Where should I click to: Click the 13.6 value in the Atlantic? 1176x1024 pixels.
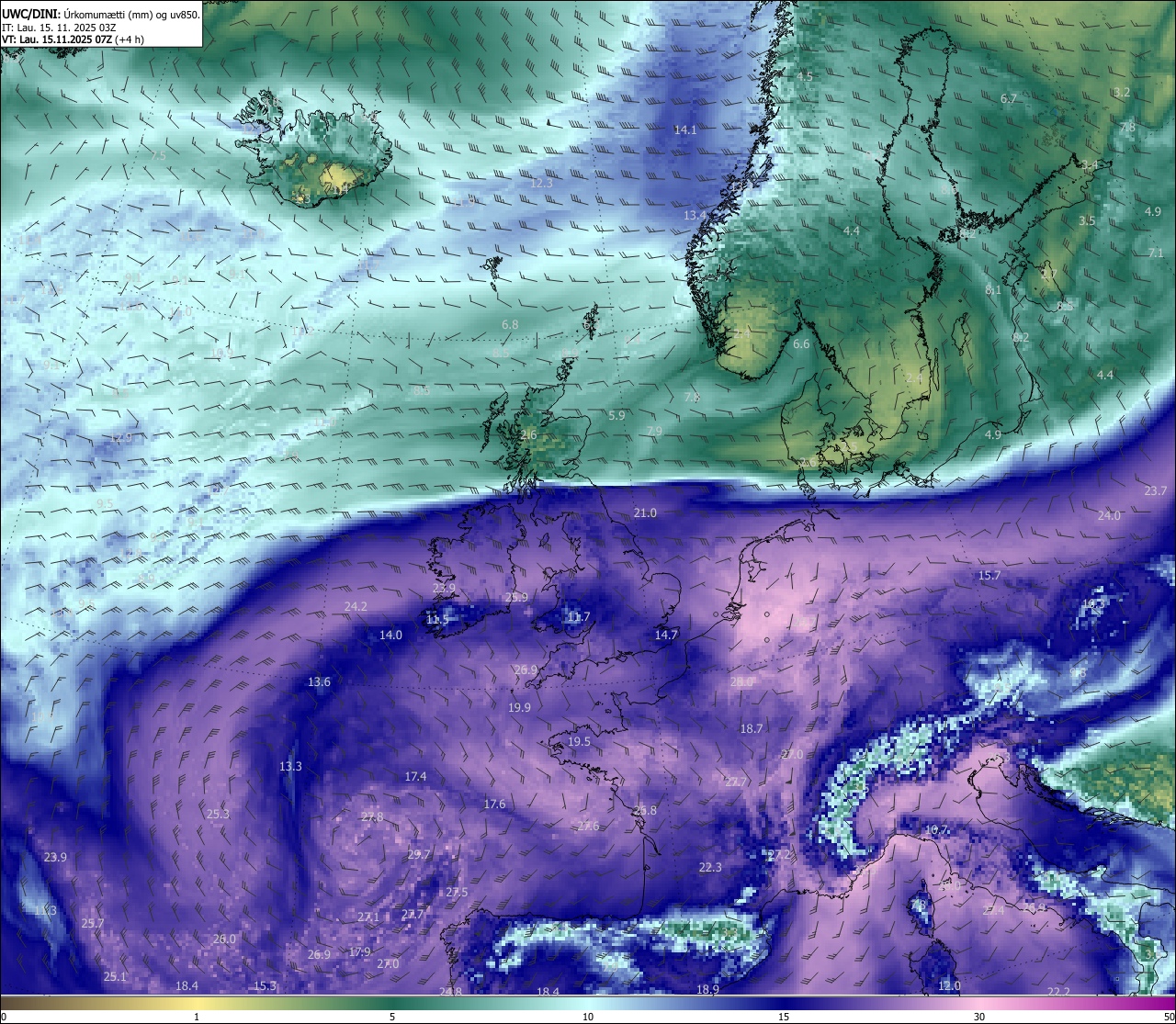319,682
